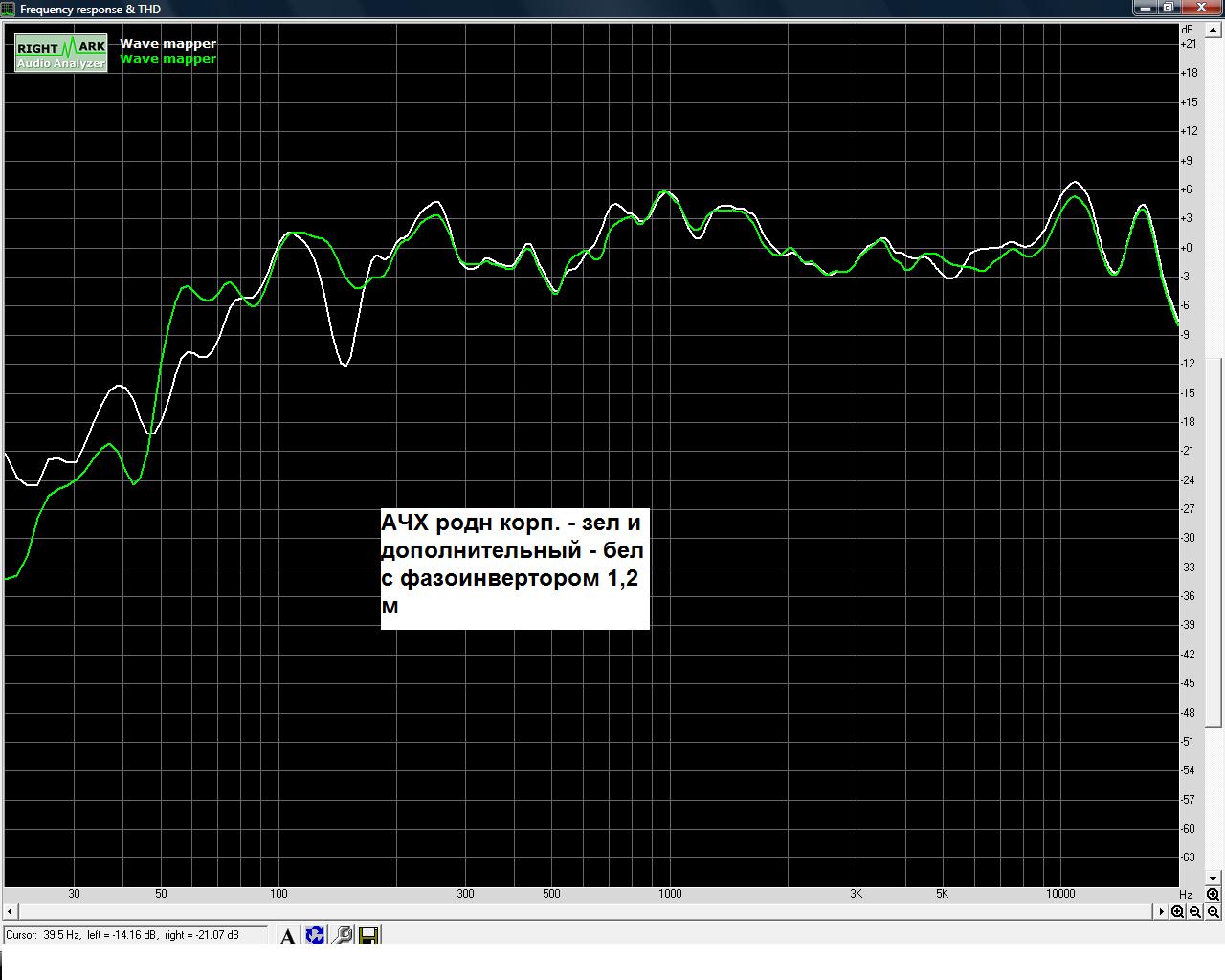Zoom out on the vertical dB axis

click(1213, 911)
